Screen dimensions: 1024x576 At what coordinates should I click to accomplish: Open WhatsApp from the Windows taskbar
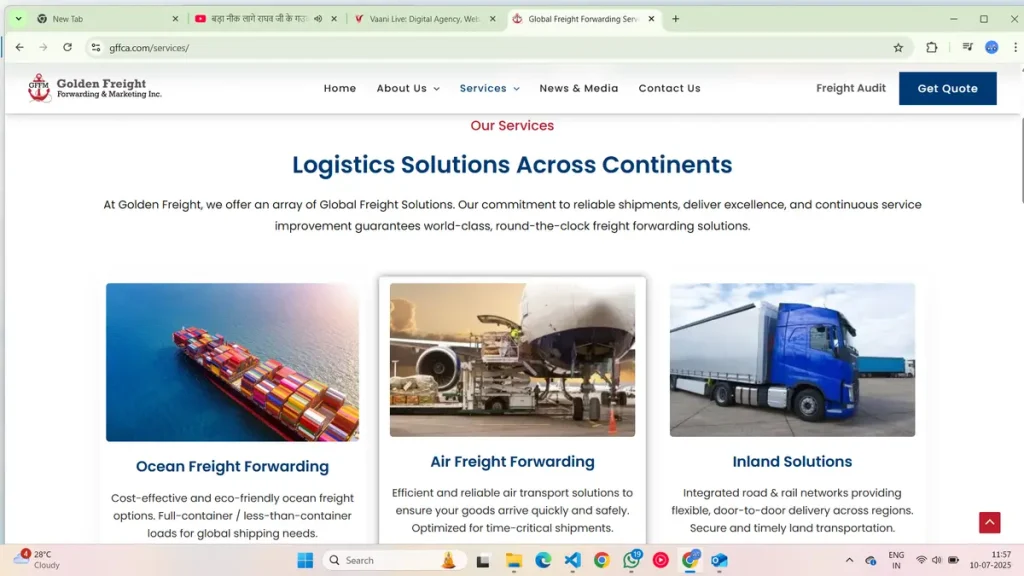click(x=632, y=560)
